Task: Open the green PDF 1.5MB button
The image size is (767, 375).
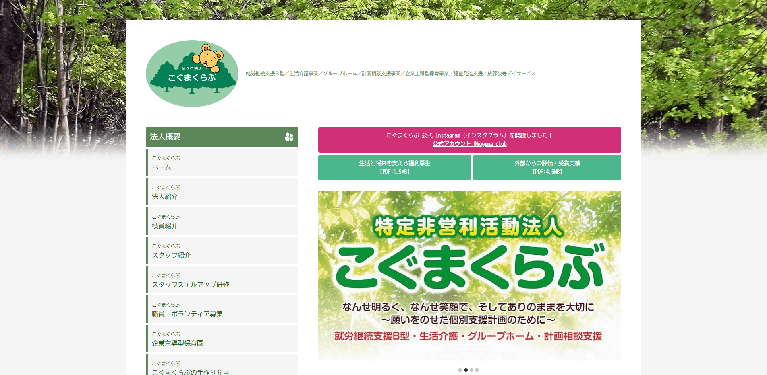Action: 394,167
